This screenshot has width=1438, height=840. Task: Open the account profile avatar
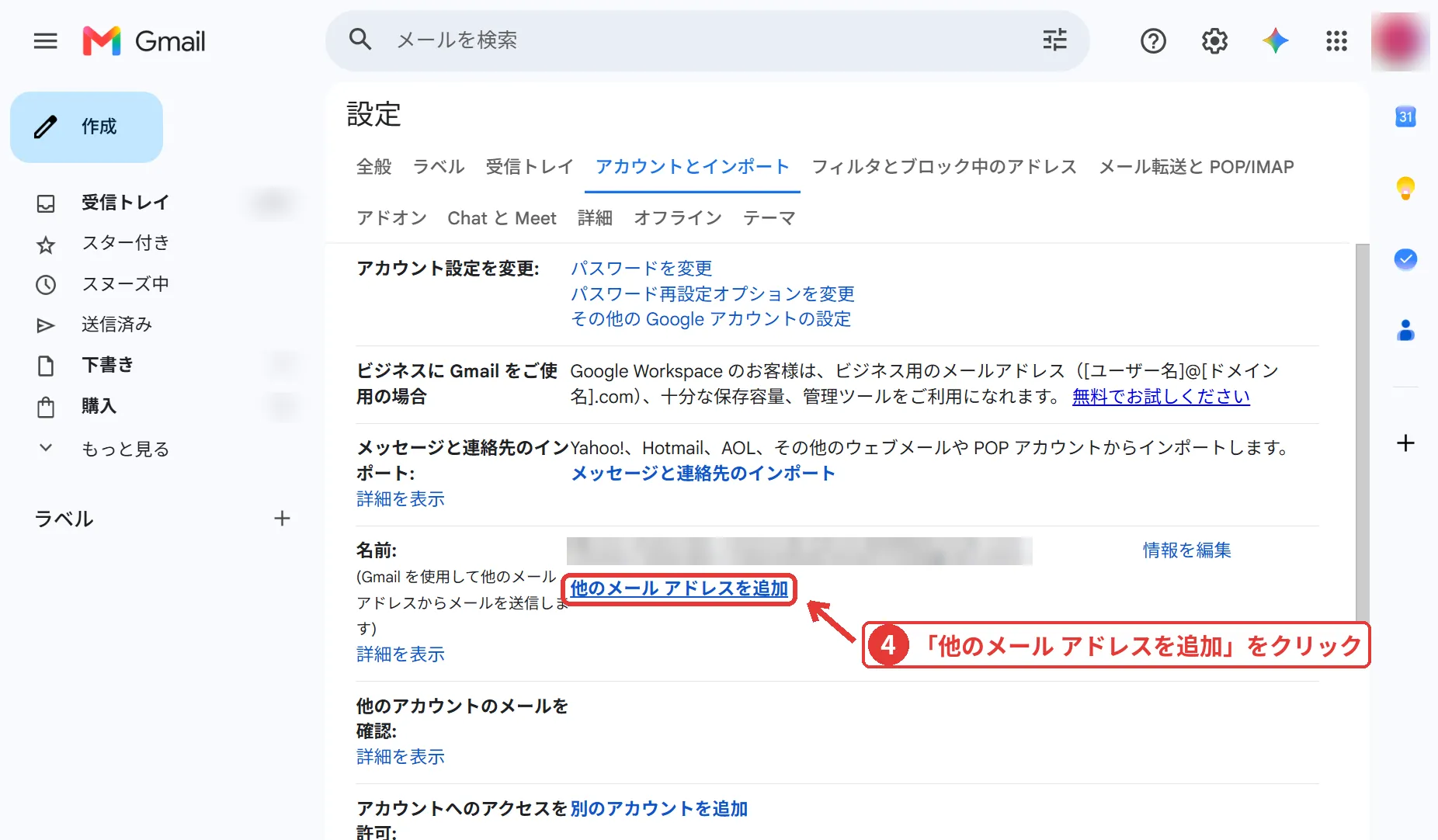pos(1399,40)
